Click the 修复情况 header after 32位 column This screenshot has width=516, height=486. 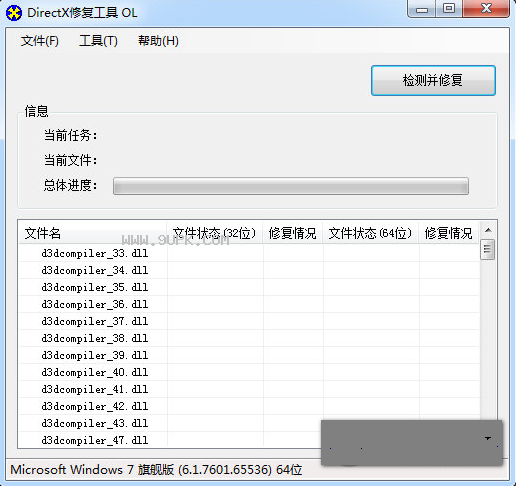292,233
